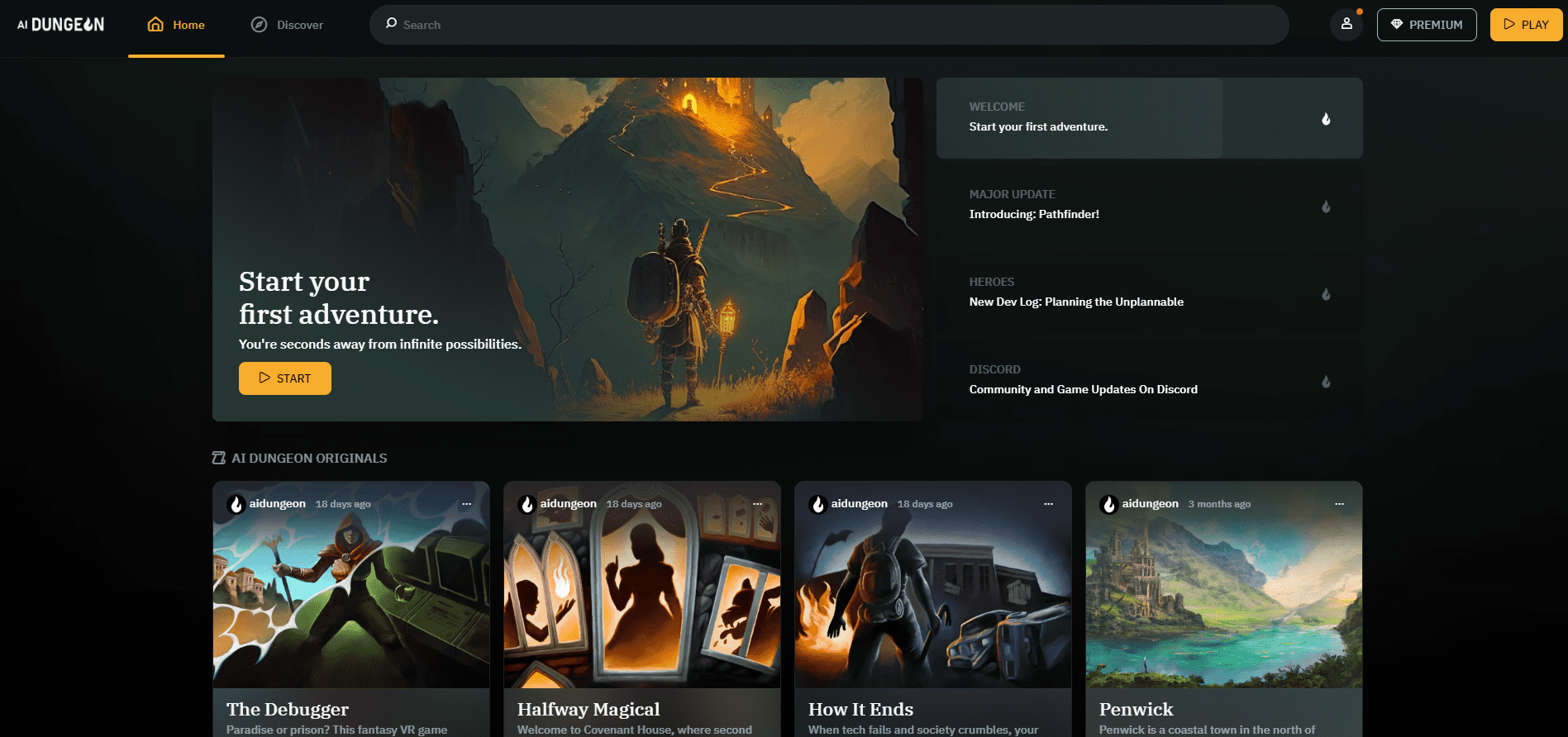This screenshot has width=1568, height=737.
Task: Click the PREMIUM button
Action: 1427,25
